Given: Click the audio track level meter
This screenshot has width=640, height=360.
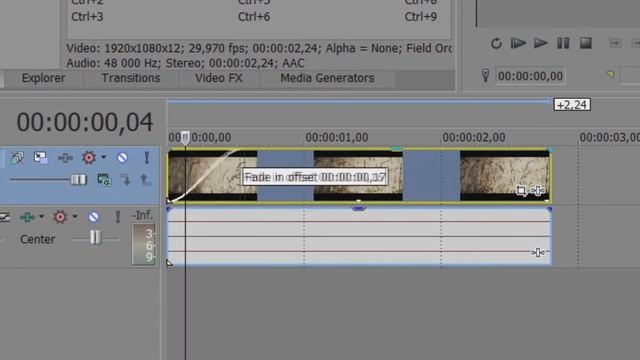Looking at the screenshot, I should (144, 244).
